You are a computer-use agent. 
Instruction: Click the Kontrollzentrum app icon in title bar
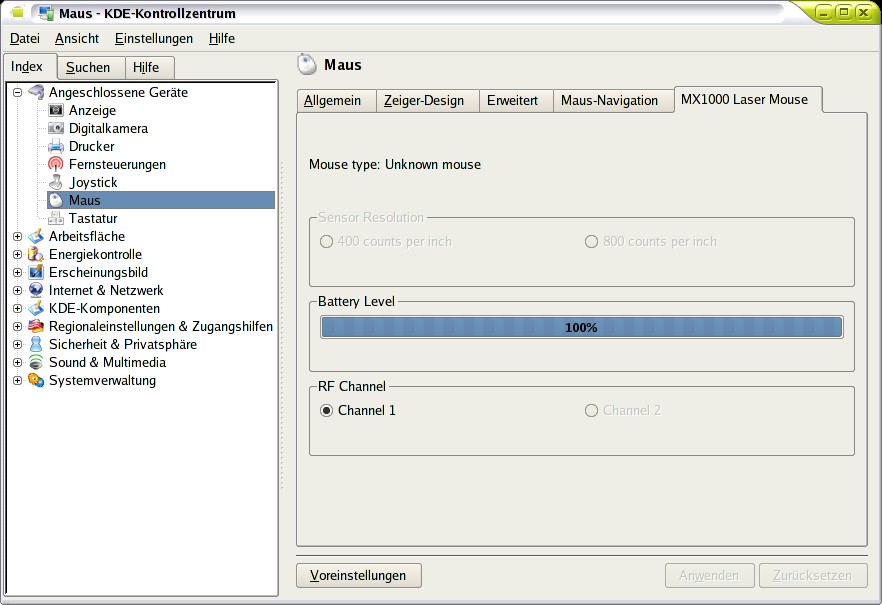click(46, 13)
